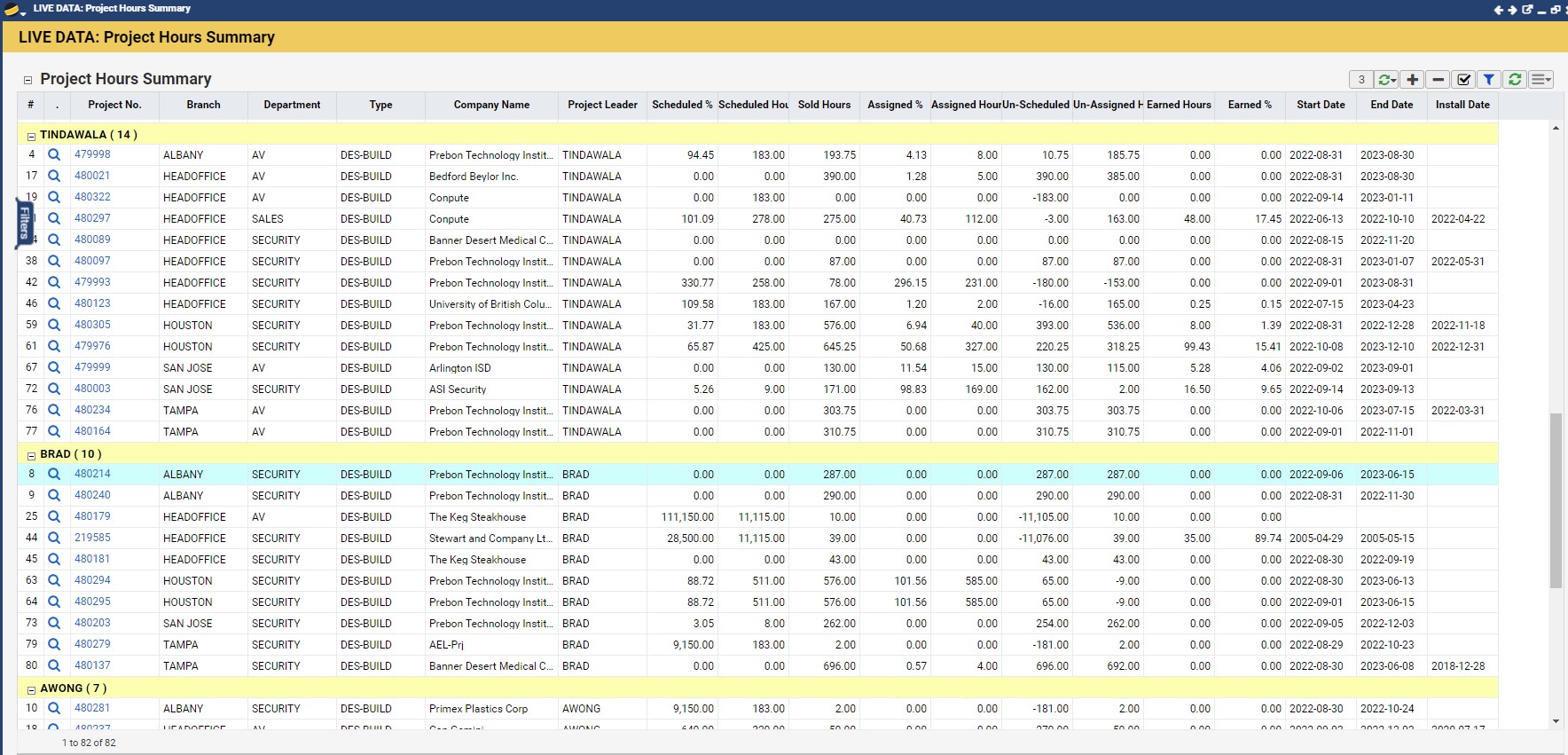Click the back arrow in title bar
1568x755 pixels.
click(1499, 10)
